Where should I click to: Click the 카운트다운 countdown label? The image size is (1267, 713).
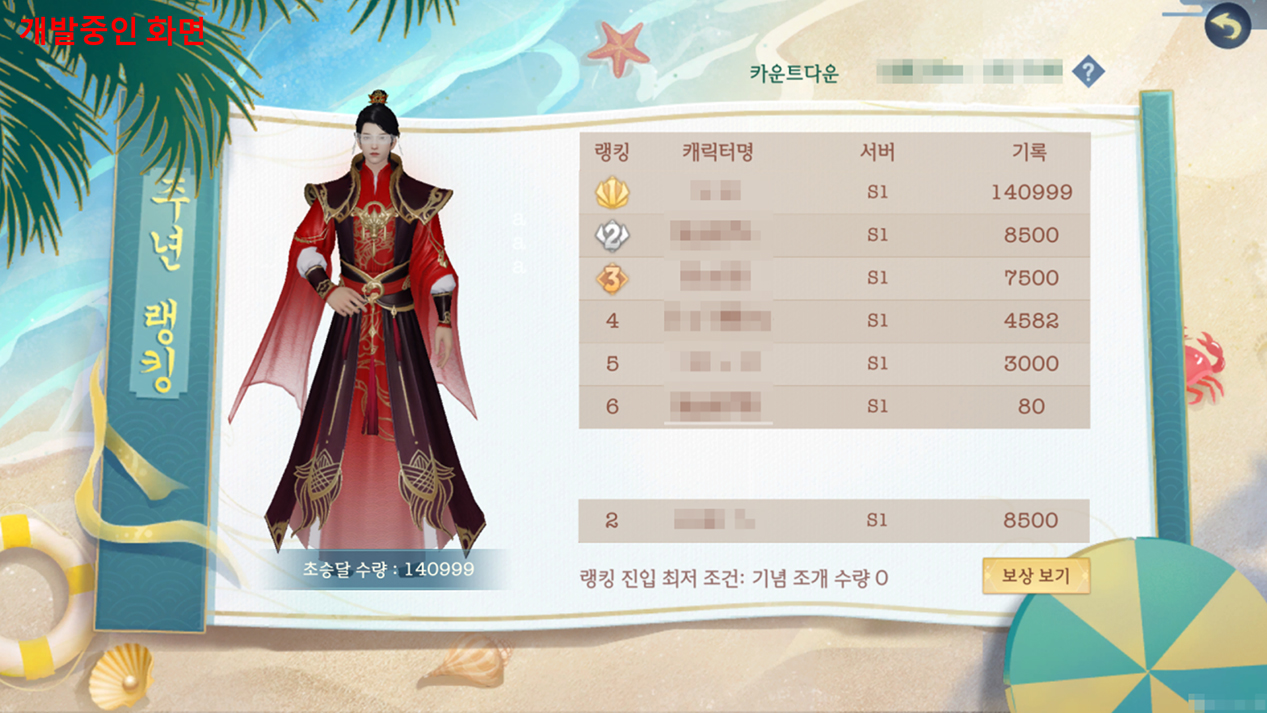794,73
